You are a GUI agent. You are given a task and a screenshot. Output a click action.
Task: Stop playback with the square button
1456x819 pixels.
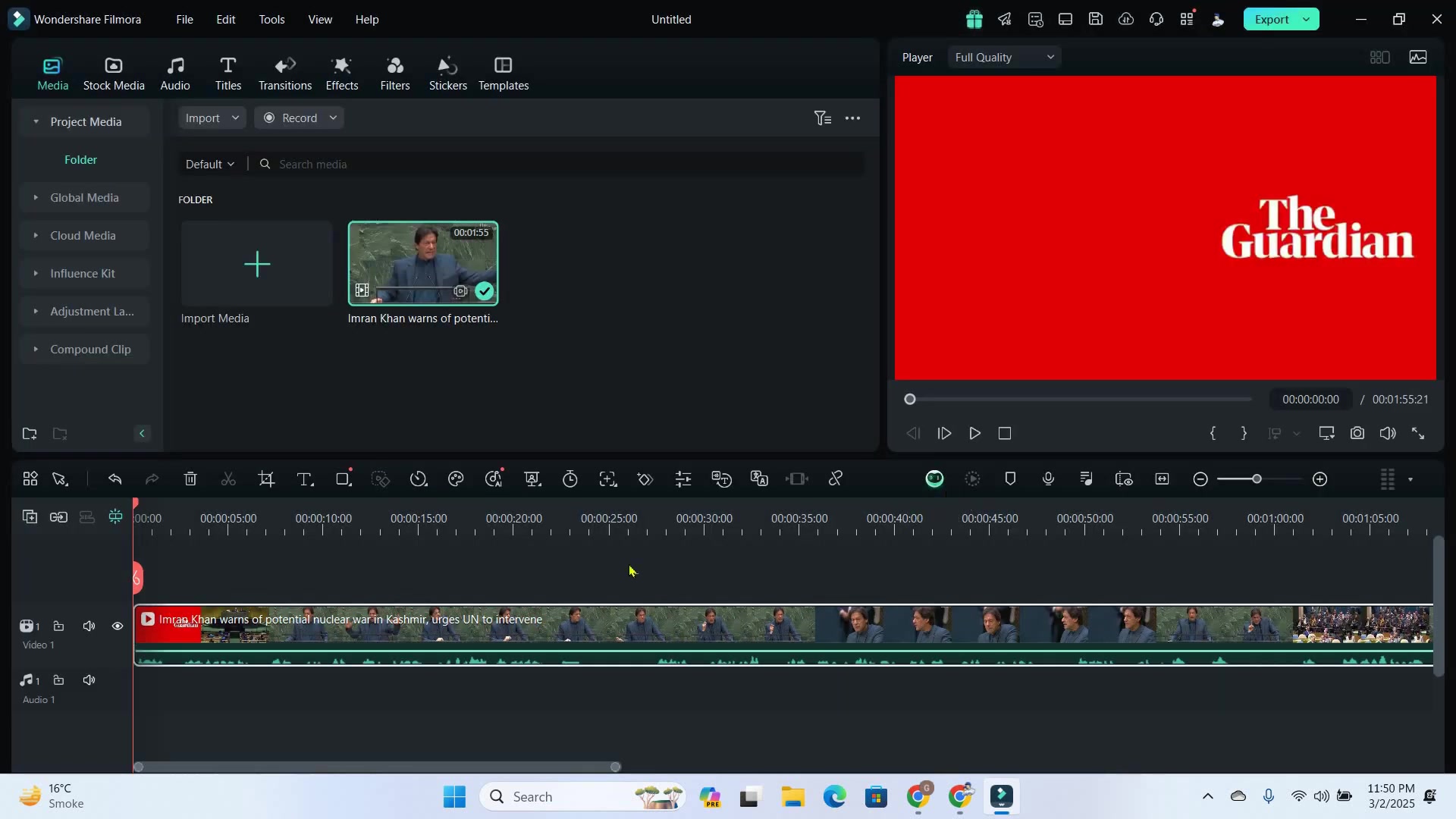(1005, 434)
